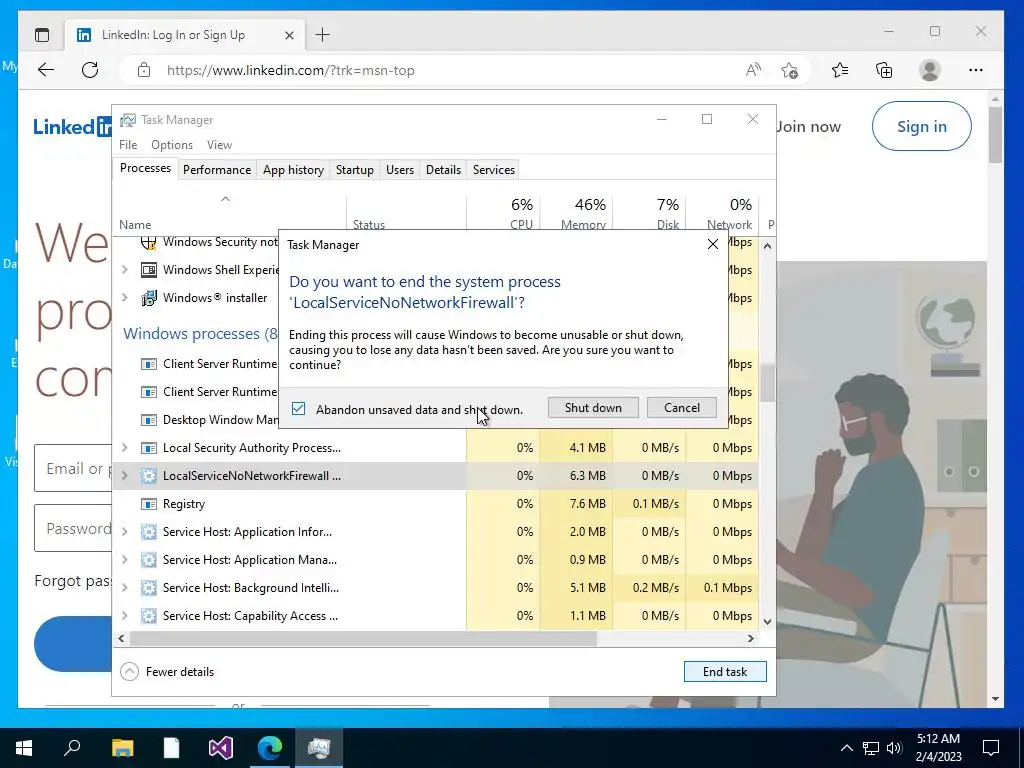Click the Registry process icon
Image resolution: width=1024 pixels, height=768 pixels.
tap(149, 504)
